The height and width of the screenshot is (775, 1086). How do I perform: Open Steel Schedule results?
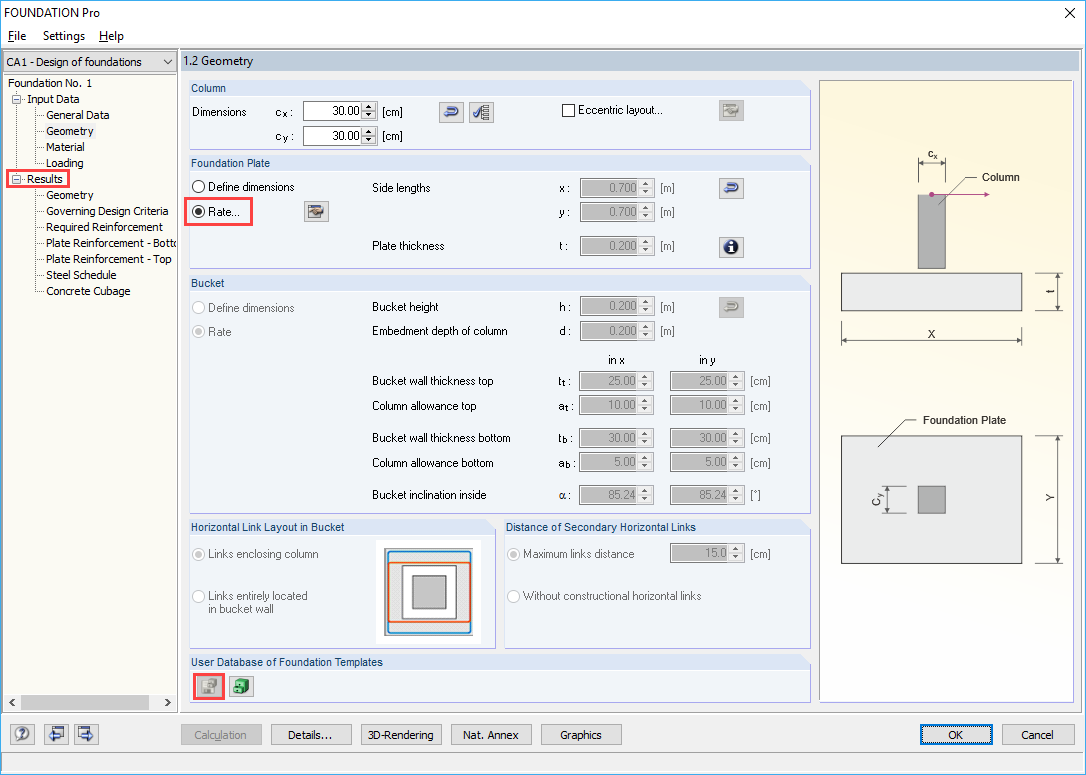[x=81, y=275]
